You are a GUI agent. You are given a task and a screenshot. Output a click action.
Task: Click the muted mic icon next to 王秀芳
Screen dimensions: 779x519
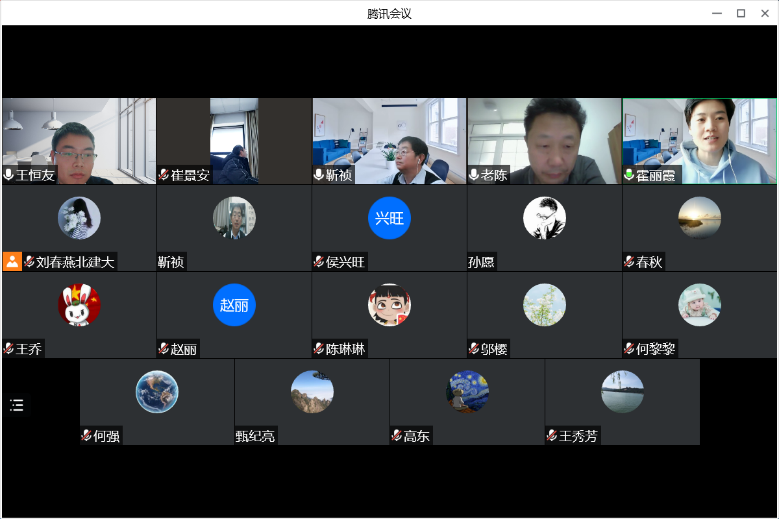[x=551, y=436]
